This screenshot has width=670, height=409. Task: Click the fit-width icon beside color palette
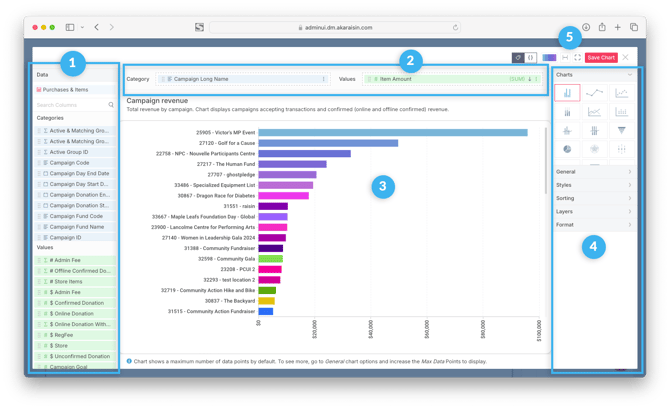(x=565, y=57)
